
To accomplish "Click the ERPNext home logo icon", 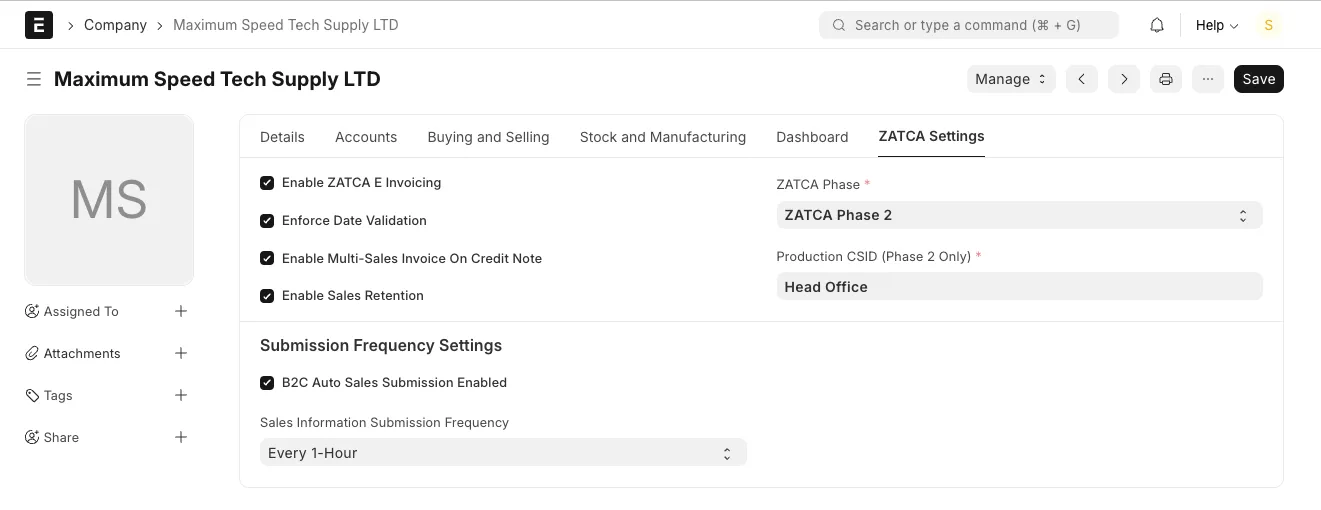I will (38, 25).
